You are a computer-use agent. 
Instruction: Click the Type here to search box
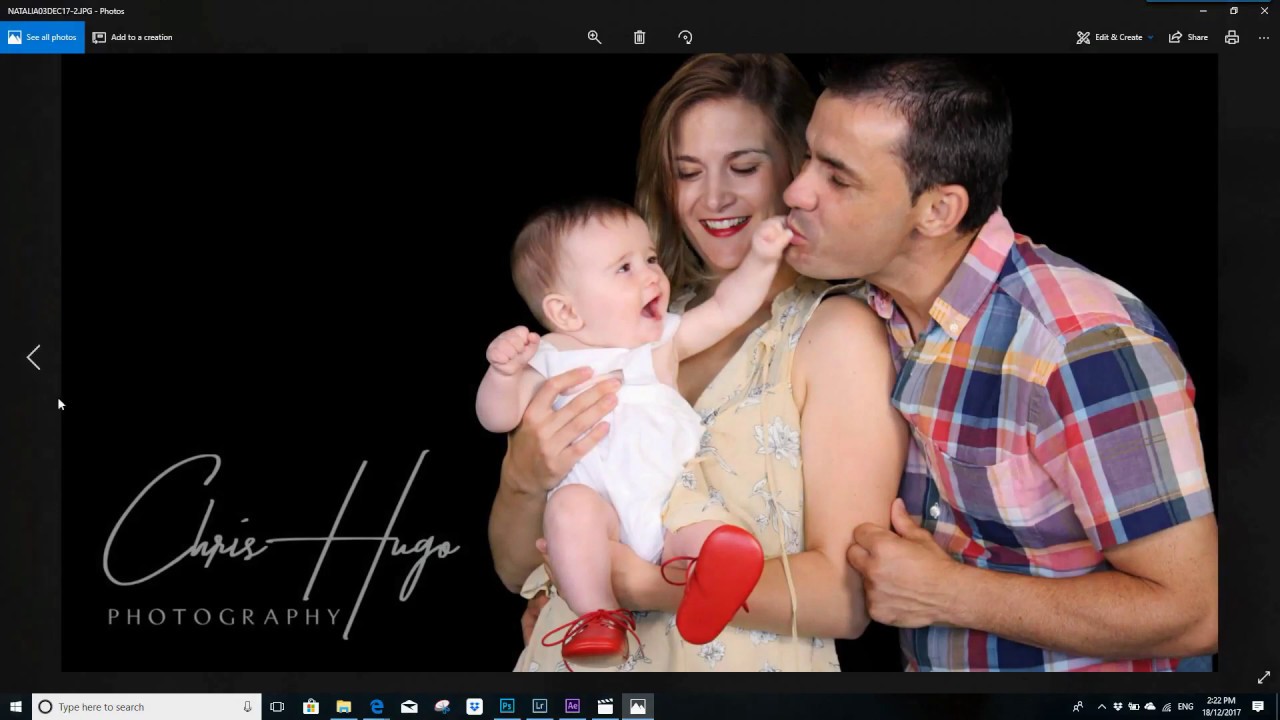(147, 707)
